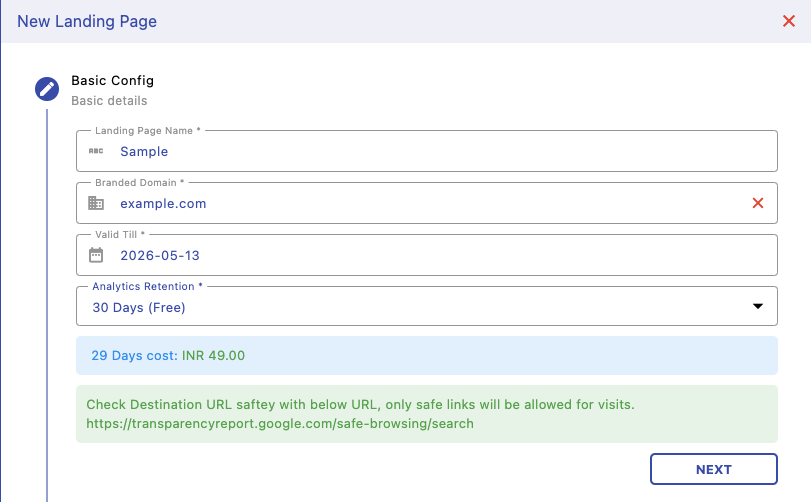Click the 29 Days cost INR 49.00 banner
The image size is (811, 502).
(x=427, y=355)
